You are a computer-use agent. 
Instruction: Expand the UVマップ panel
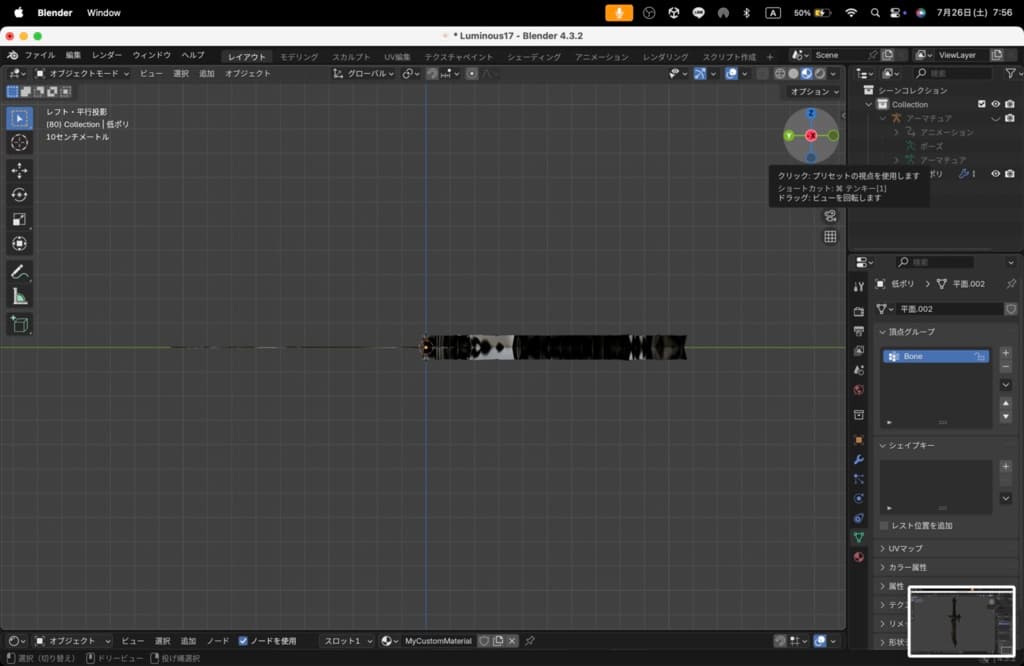click(x=905, y=548)
